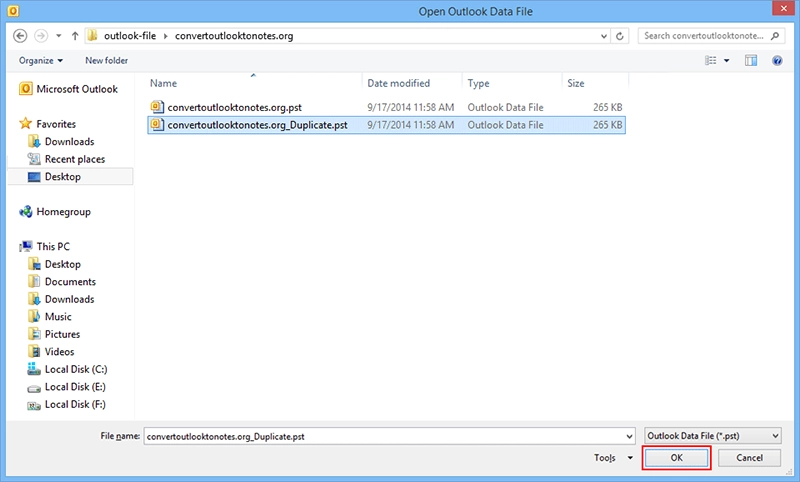Close the Open Outlook Data File dialog
Image resolution: width=800 pixels, height=482 pixels.
coord(783,9)
